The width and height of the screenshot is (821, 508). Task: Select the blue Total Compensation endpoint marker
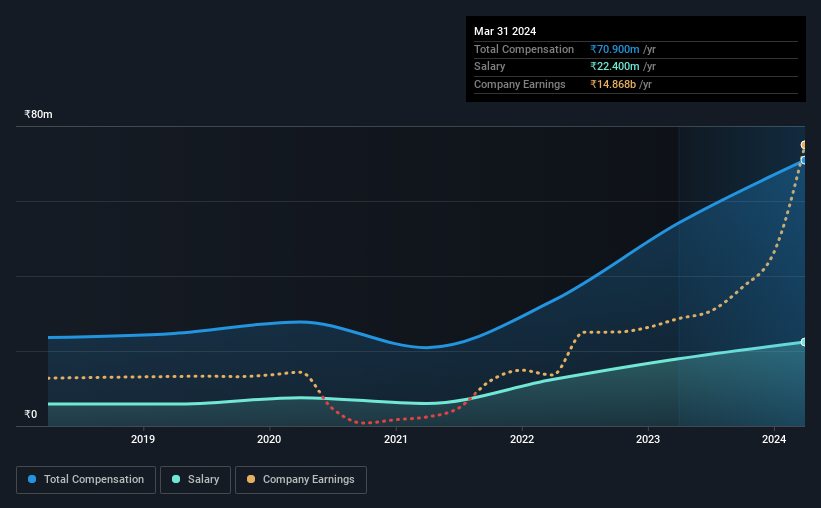pos(804,160)
